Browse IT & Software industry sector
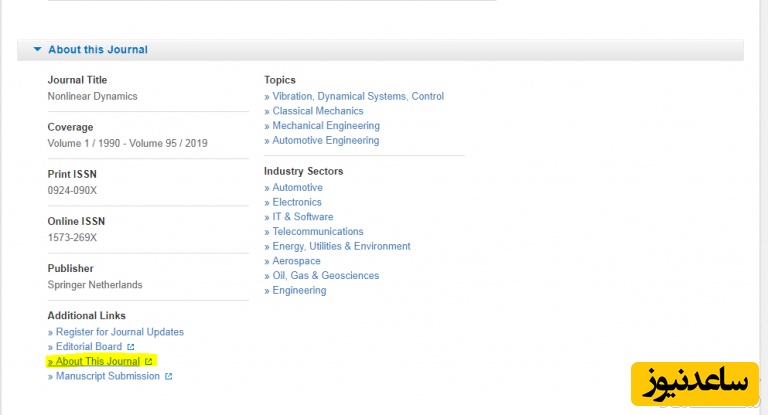The height and width of the screenshot is (415, 768). point(302,217)
